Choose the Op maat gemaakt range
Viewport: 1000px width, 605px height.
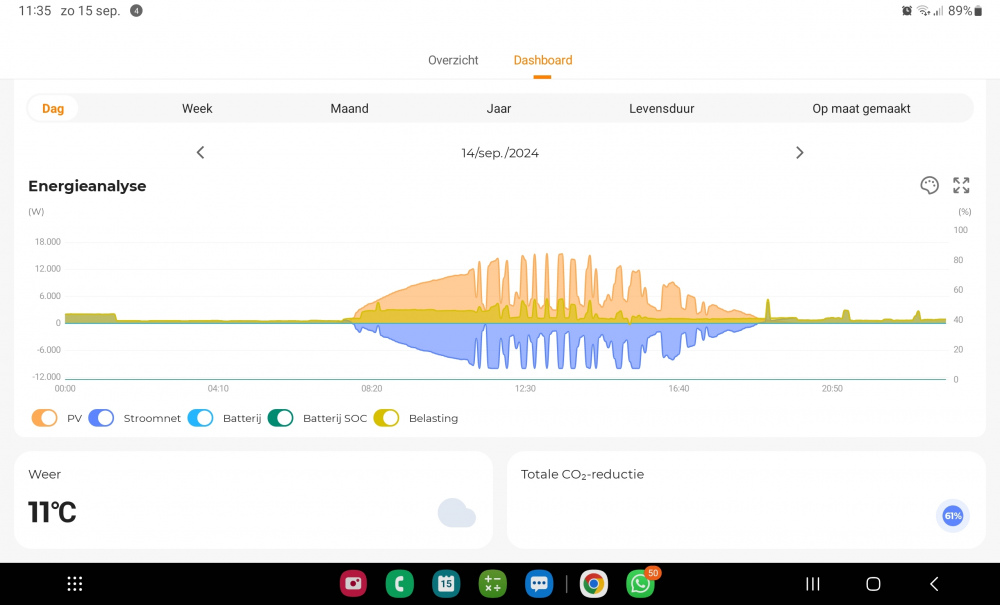[x=861, y=108]
